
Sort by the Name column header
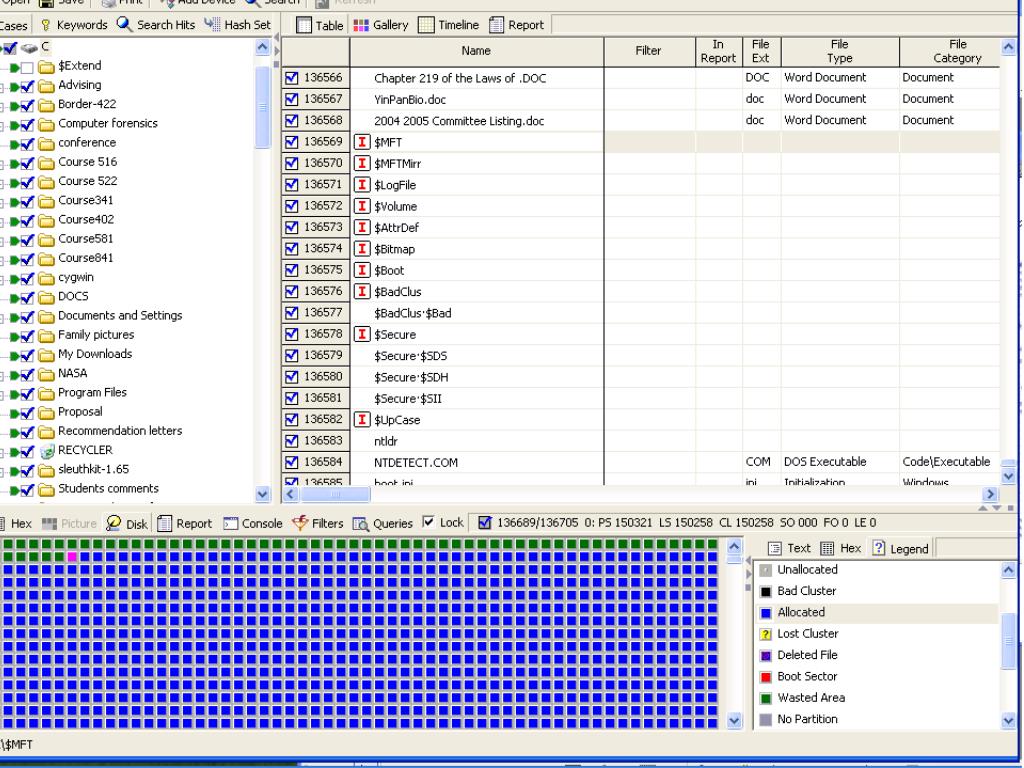coord(477,51)
